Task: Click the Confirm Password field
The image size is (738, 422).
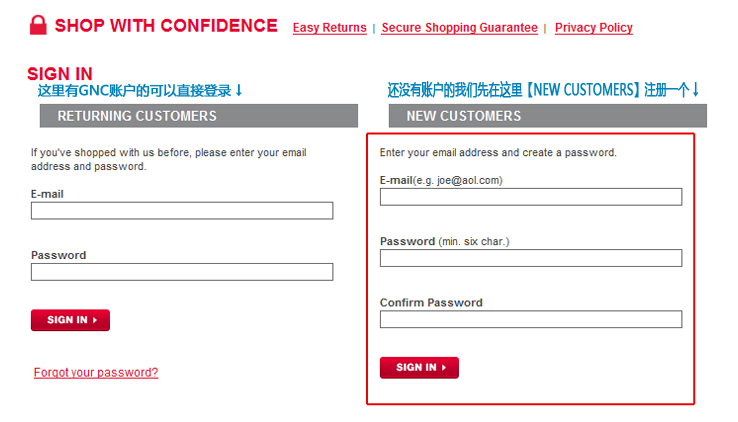Action: click(531, 319)
